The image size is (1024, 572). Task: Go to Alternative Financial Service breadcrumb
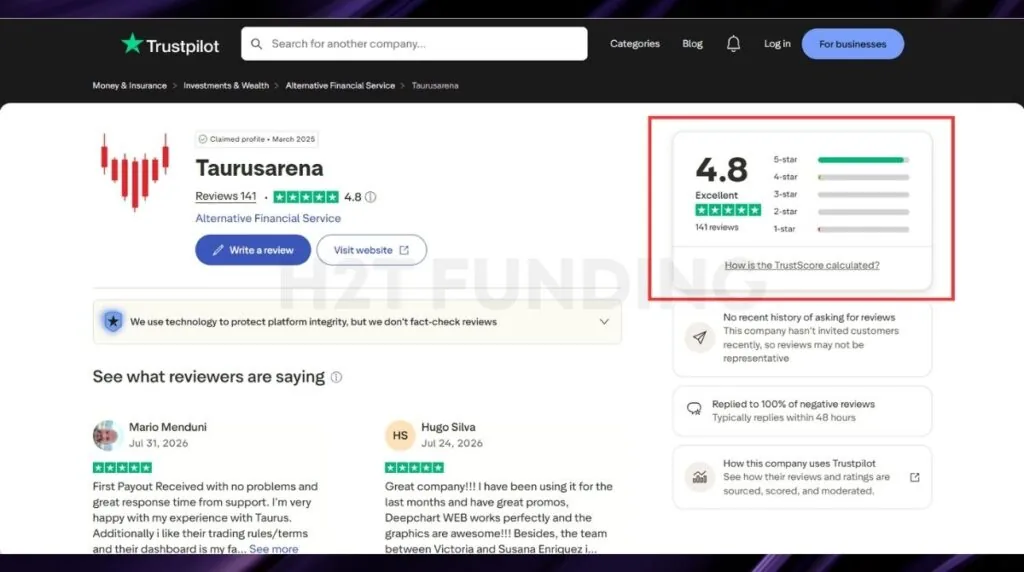[x=340, y=86]
